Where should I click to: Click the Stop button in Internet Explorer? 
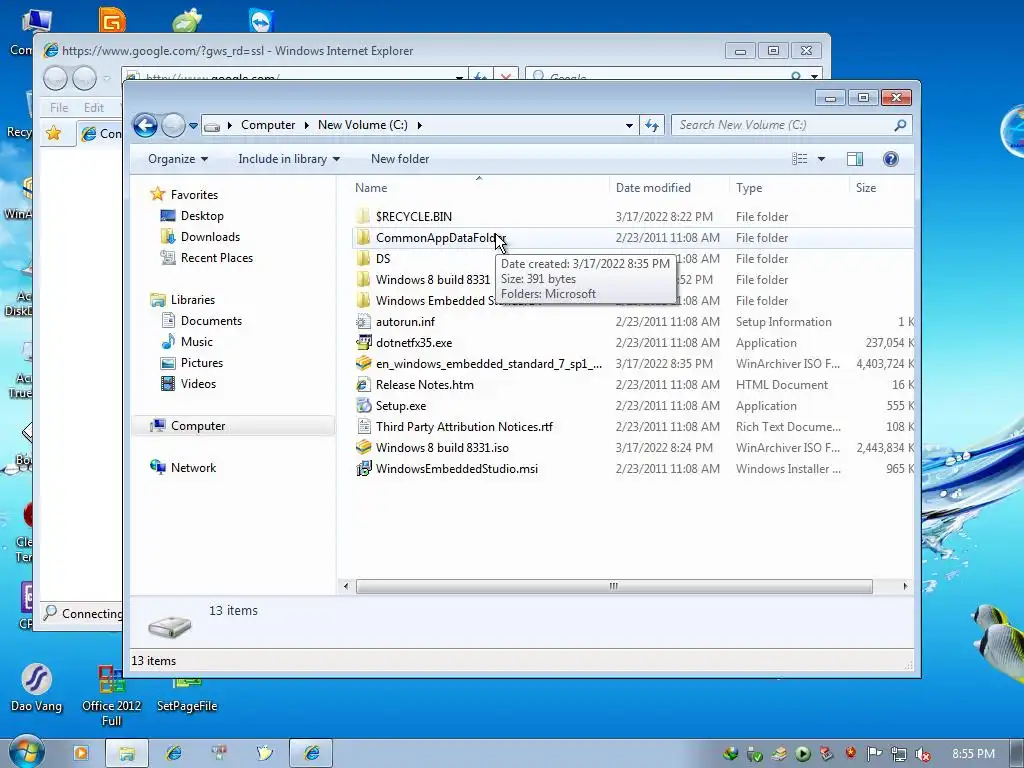pos(505,76)
